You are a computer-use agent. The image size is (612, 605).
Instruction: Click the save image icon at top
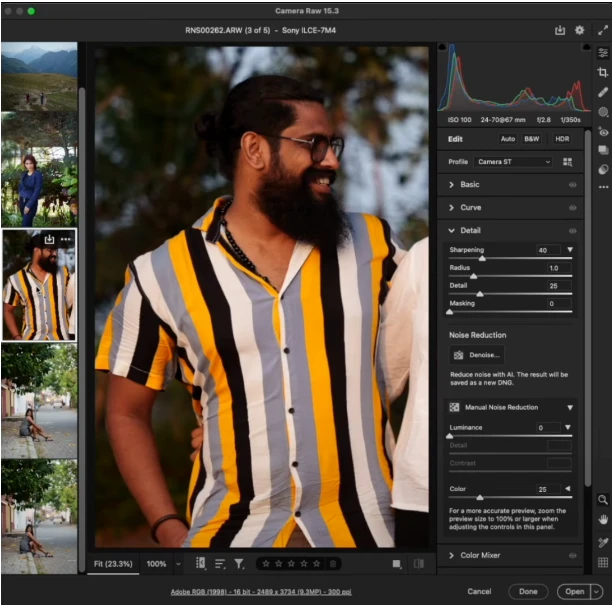(x=560, y=31)
